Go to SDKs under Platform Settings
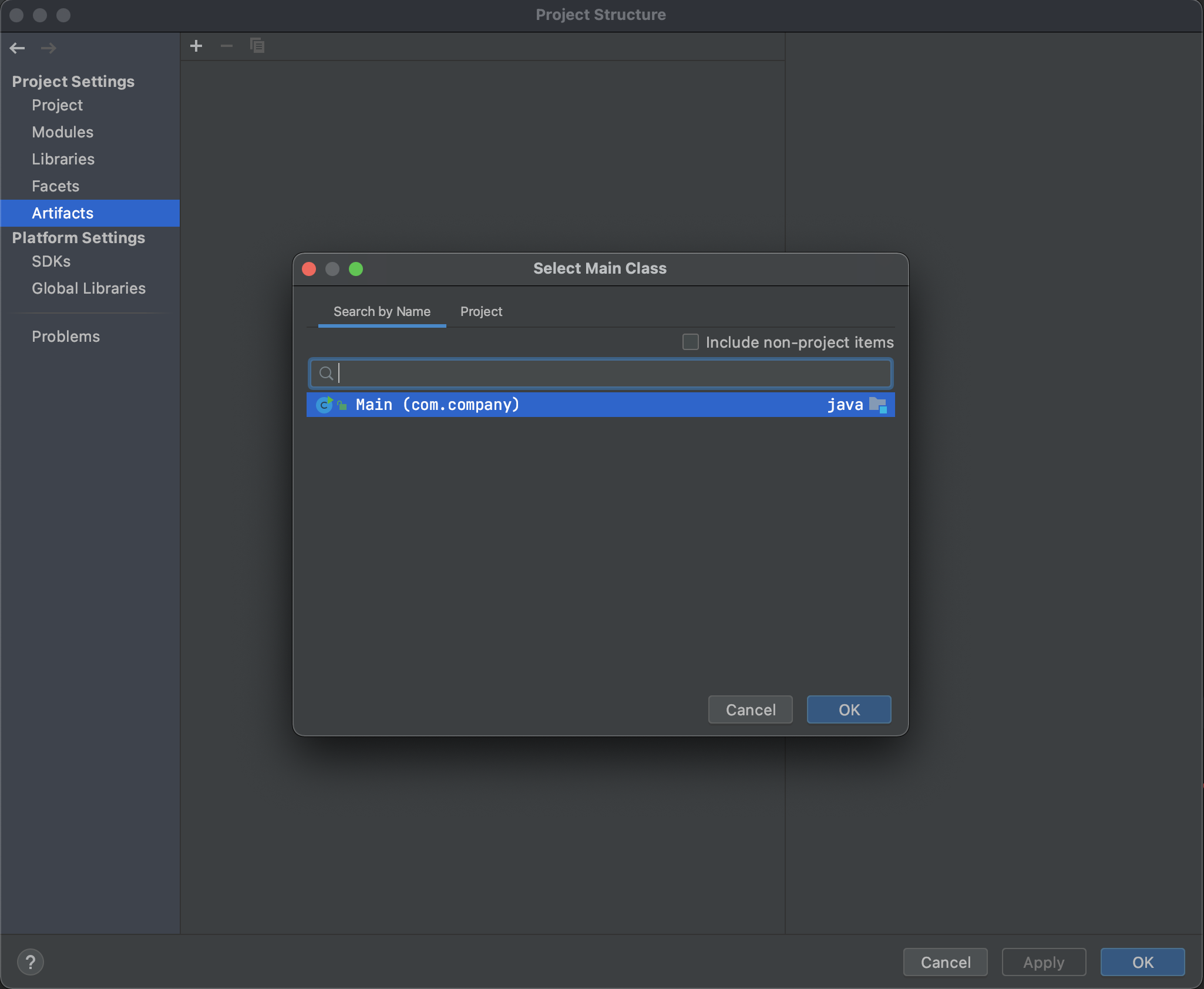The image size is (1204, 989). (x=51, y=261)
